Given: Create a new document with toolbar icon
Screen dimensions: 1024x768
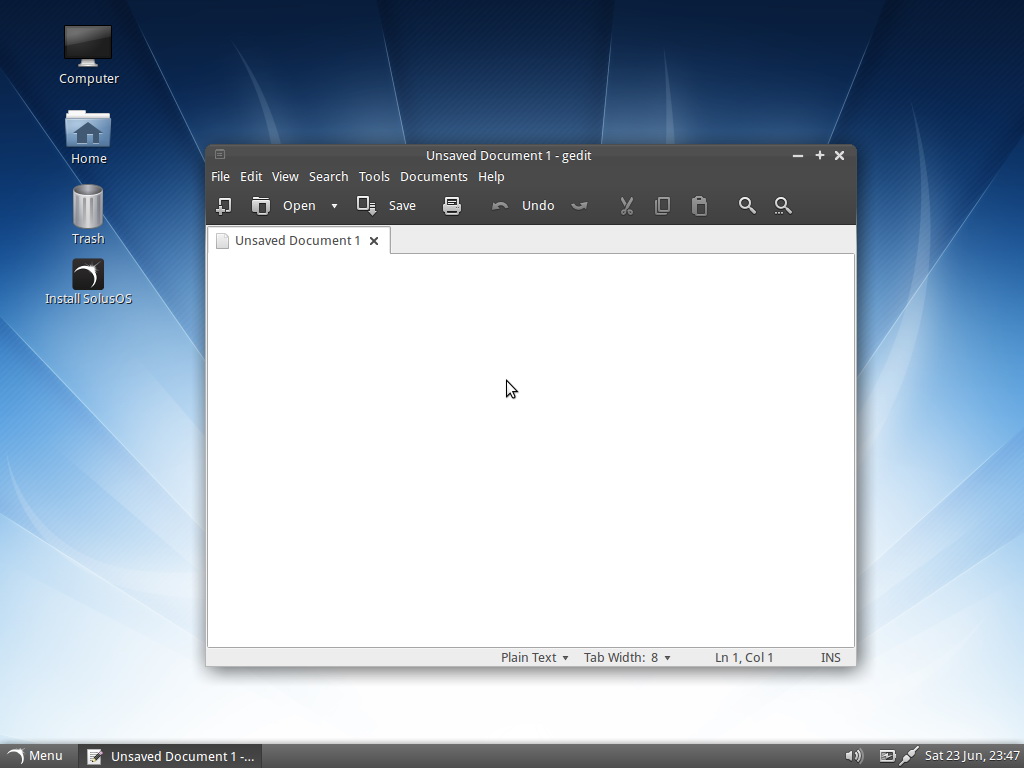Looking at the screenshot, I should click(223, 206).
